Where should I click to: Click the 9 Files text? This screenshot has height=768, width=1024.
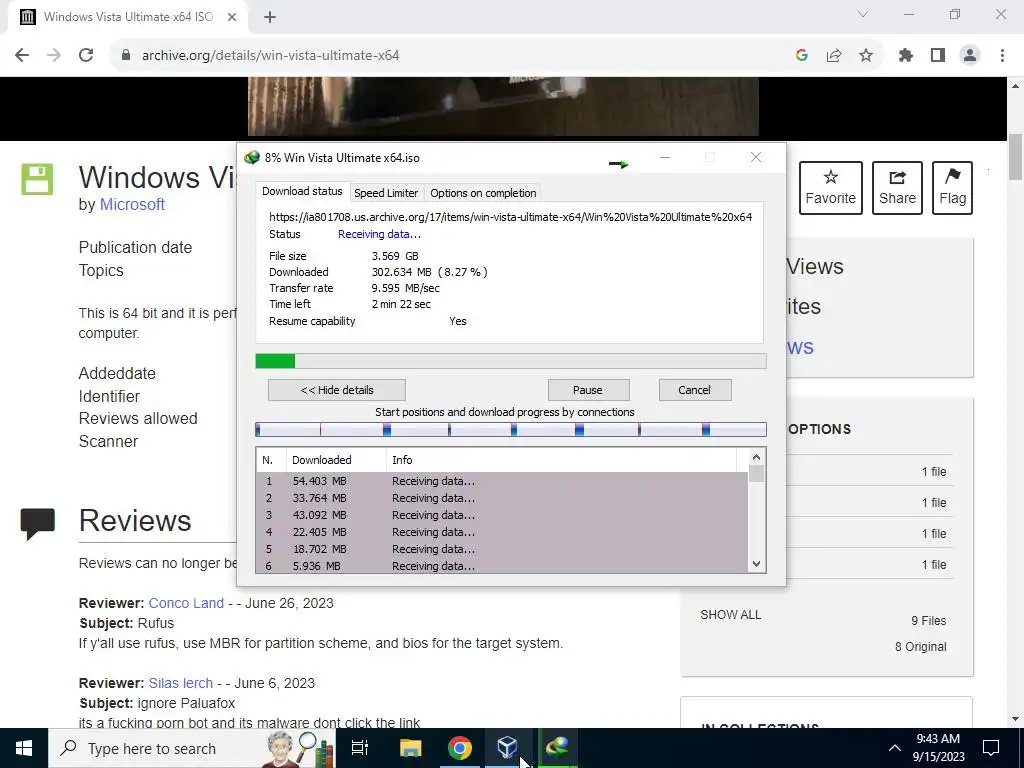point(929,621)
